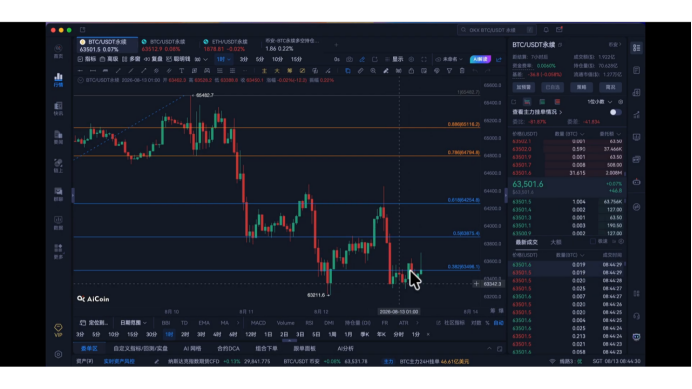Open the VIP diamond icon in sidebar
This screenshot has height=389, width=692.
[x=58, y=329]
